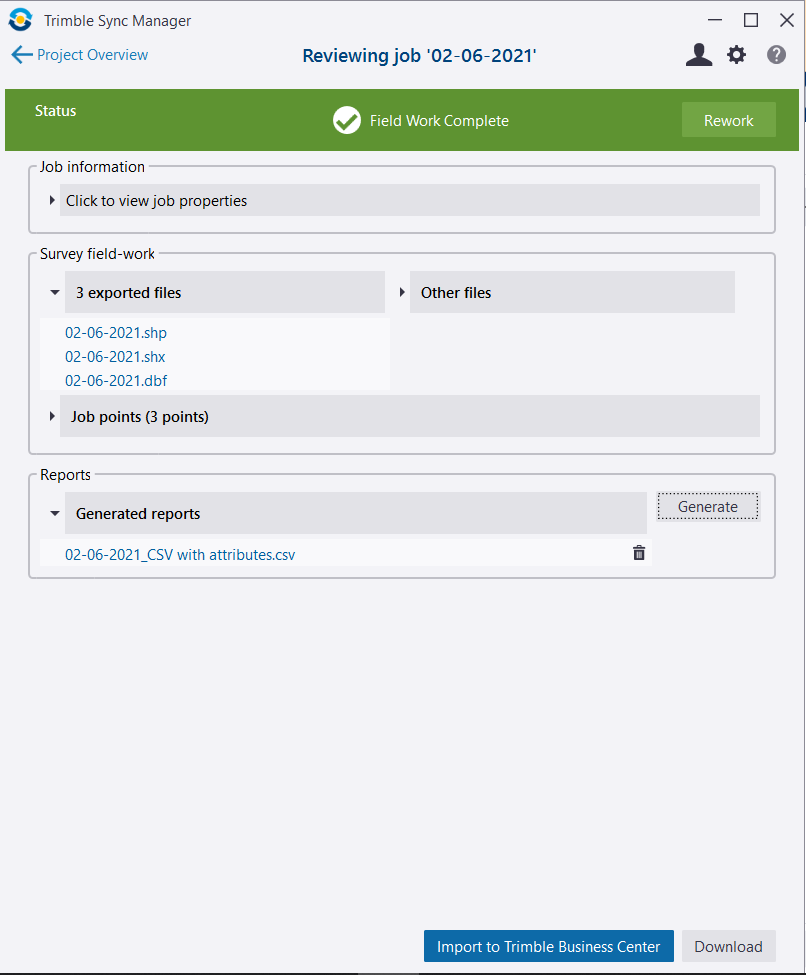Open file 02-06-2021.shx
This screenshot has width=806, height=975.
(115, 357)
